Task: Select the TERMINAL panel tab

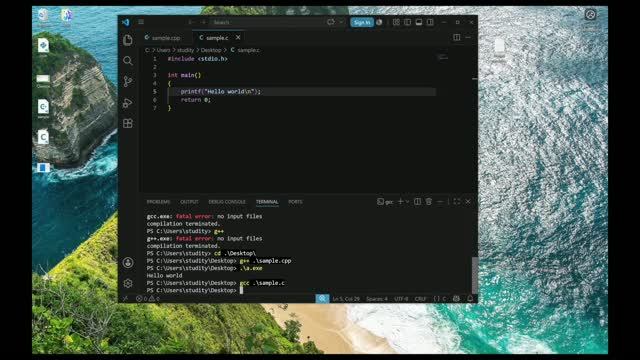Action: [267, 202]
